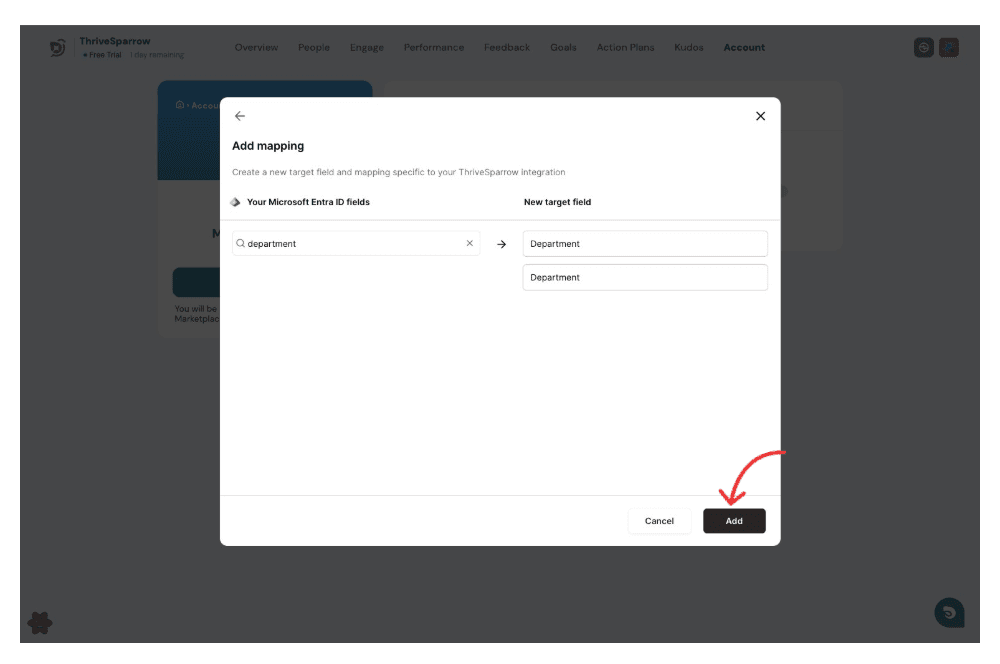
Task: Click the ThriveSparrow logo icon
Action: 57,48
